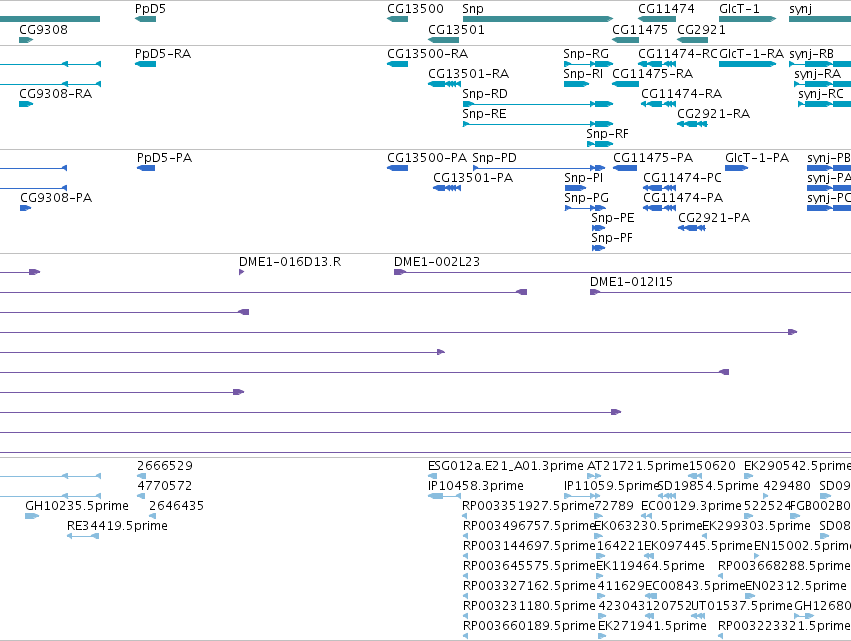Select the EK119464.5prime EST label

point(650,566)
